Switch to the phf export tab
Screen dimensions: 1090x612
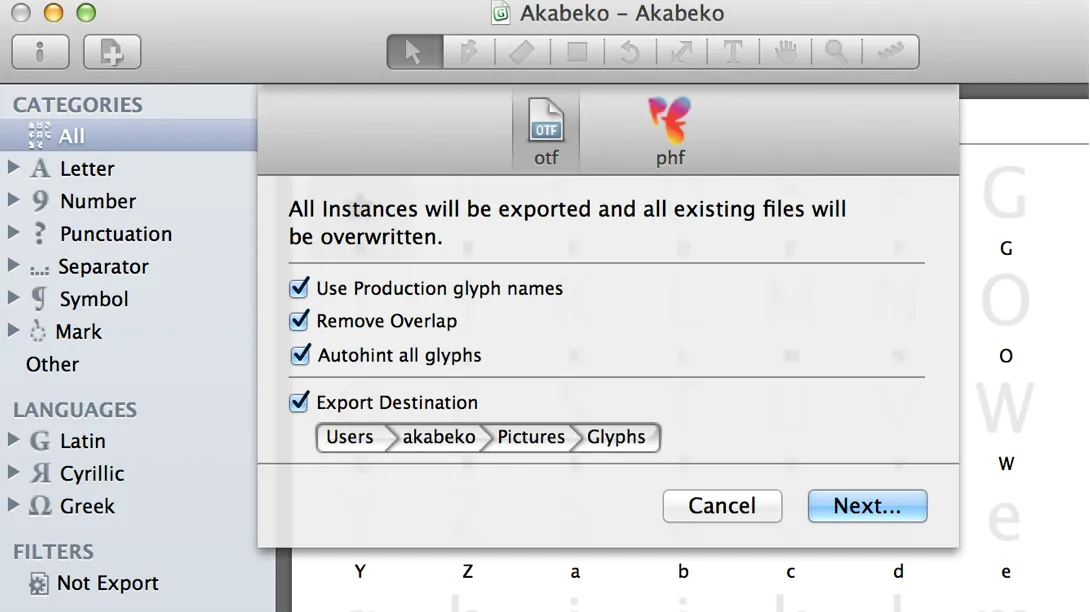click(x=670, y=132)
